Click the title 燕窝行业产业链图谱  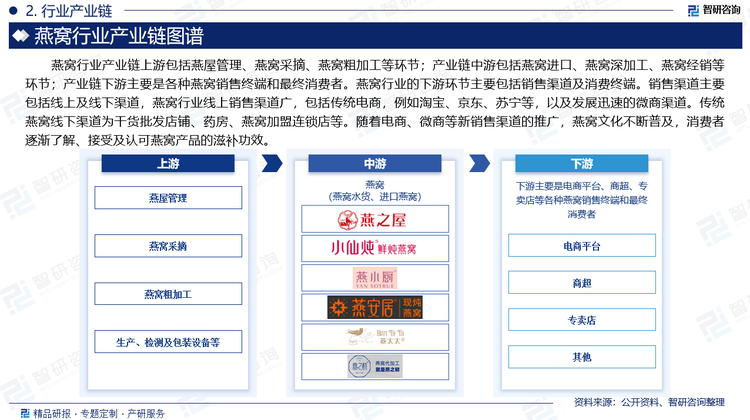point(119,36)
